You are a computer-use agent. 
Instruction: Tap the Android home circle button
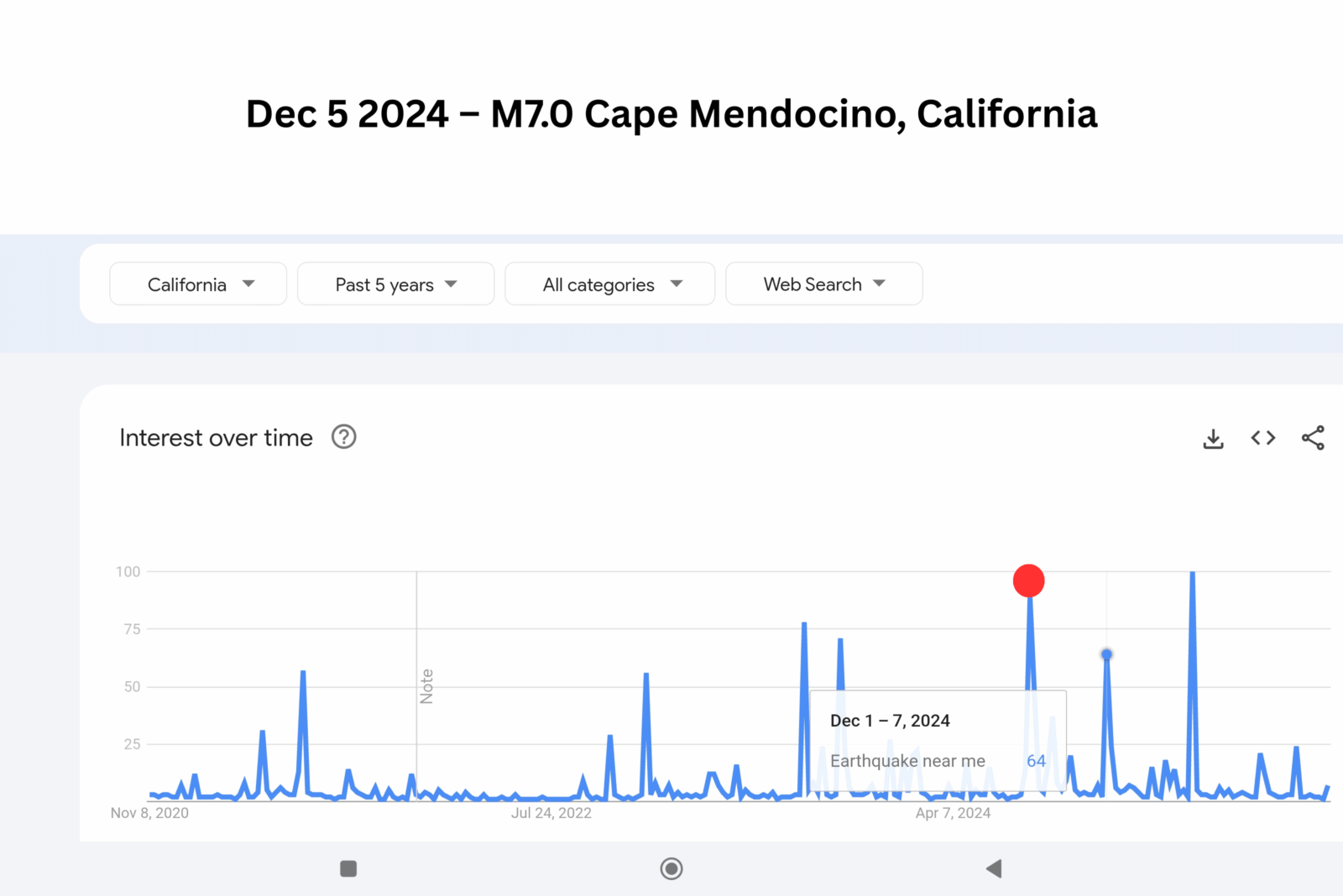(671, 868)
